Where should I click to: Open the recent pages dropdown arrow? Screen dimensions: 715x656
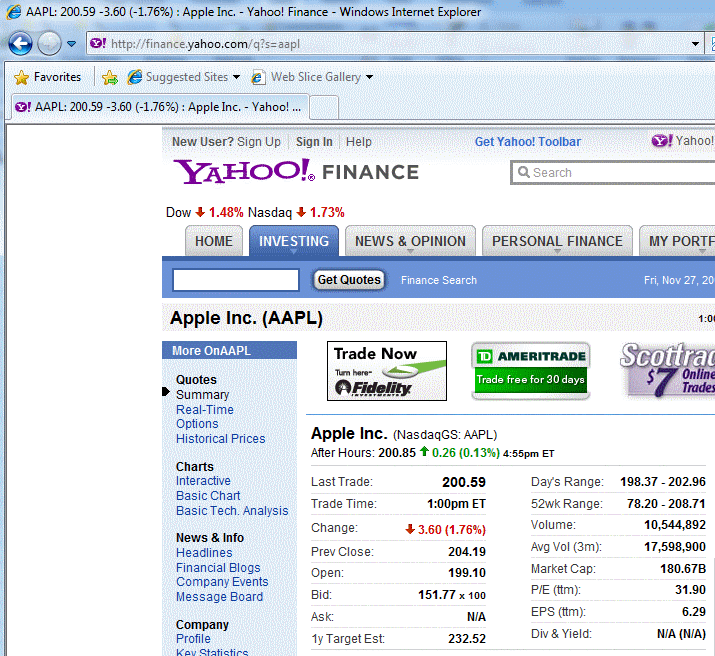click(x=72, y=44)
